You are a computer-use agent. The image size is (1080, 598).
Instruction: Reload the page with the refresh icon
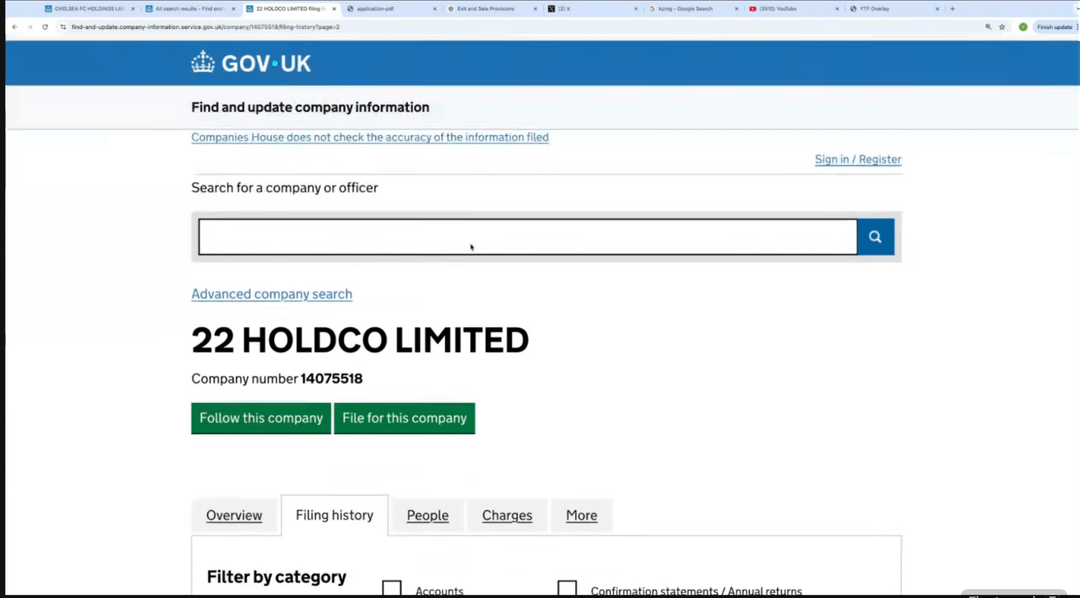pyautogui.click(x=45, y=27)
